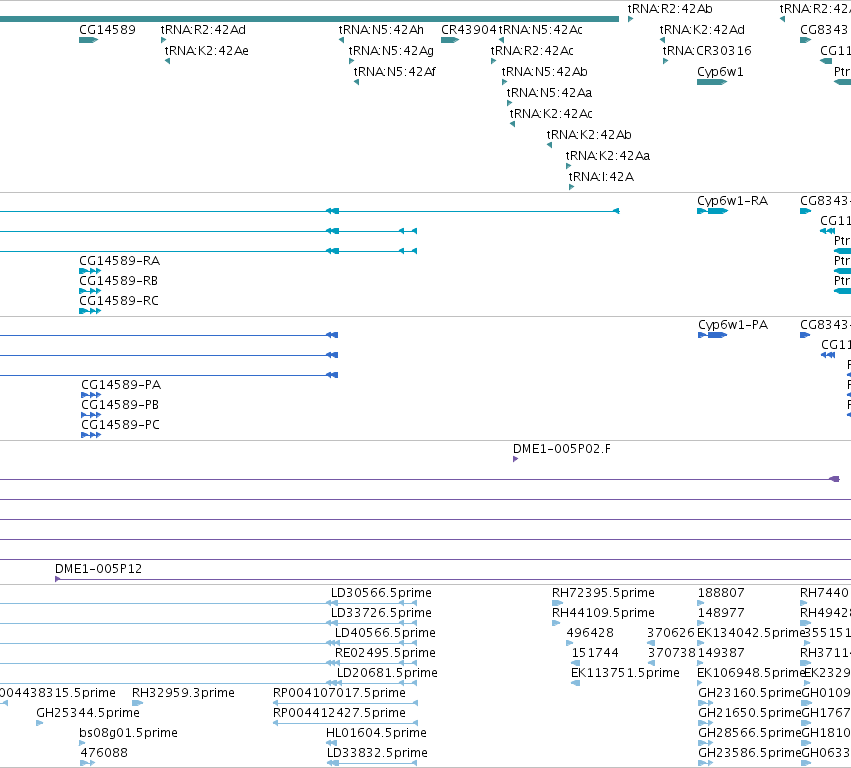Select the Cyp6w1-RA transcript glyph

pos(712,211)
